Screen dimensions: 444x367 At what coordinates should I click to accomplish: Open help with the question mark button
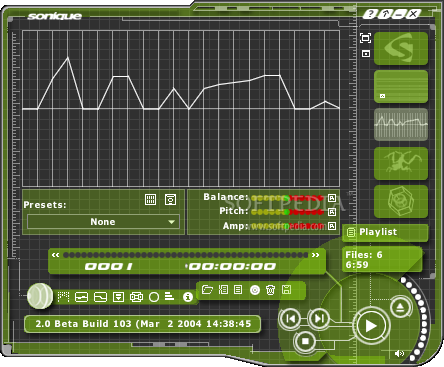[370, 14]
